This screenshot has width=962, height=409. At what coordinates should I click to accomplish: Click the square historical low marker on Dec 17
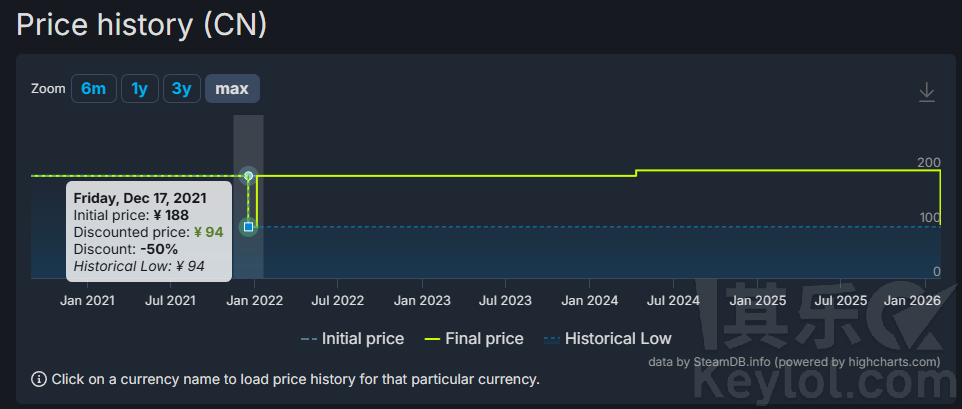coord(248,227)
